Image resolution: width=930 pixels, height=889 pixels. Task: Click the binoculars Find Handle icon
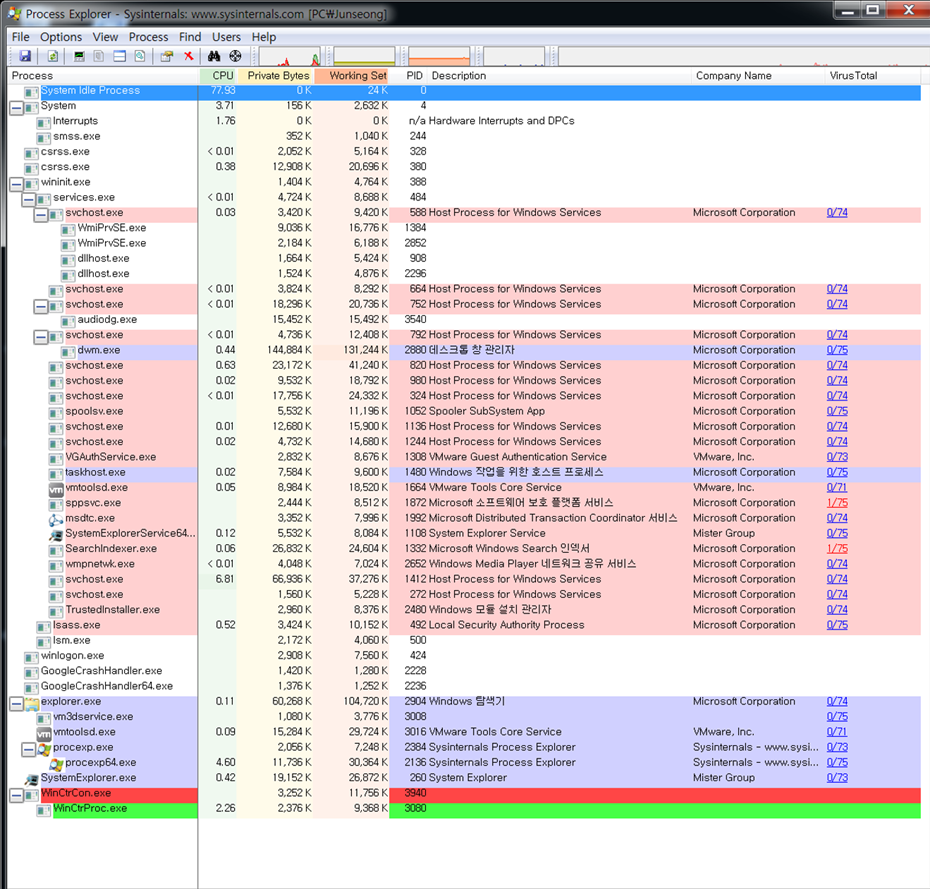214,56
